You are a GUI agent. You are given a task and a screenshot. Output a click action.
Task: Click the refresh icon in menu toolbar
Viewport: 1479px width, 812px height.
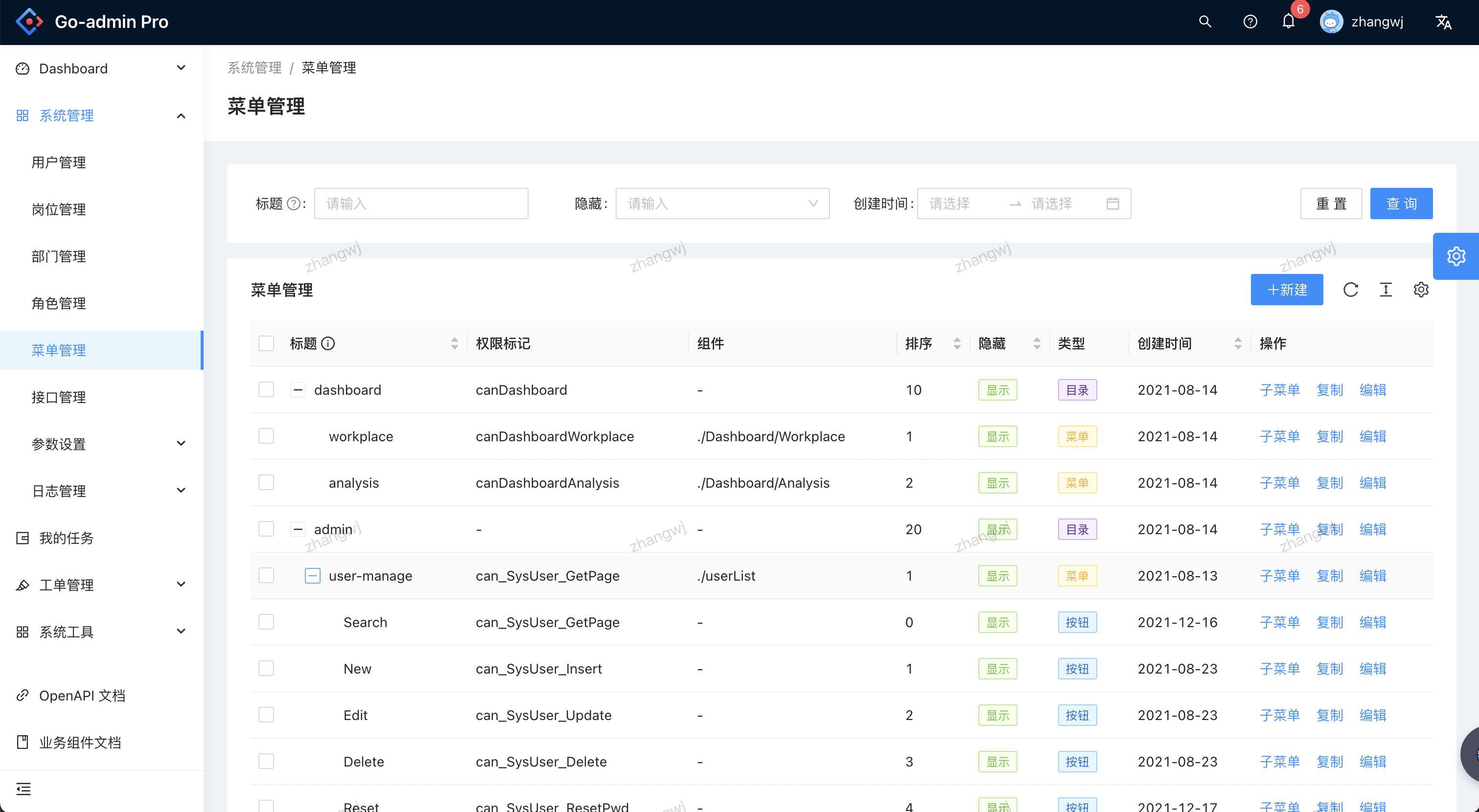[x=1350, y=291]
